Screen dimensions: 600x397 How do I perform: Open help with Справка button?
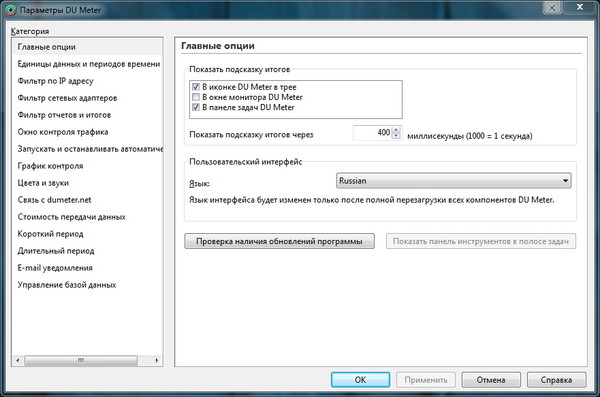pyautogui.click(x=556, y=380)
